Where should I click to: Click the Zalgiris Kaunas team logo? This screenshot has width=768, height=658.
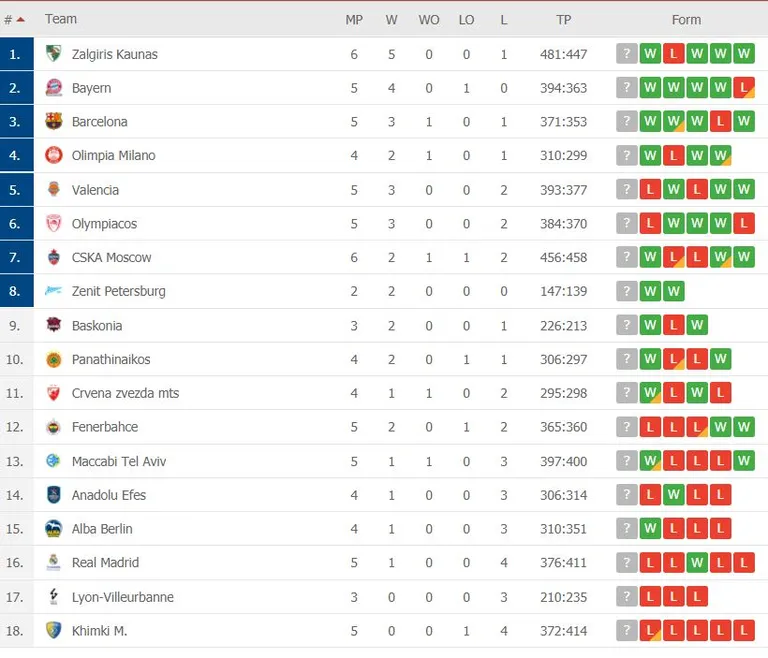53,53
